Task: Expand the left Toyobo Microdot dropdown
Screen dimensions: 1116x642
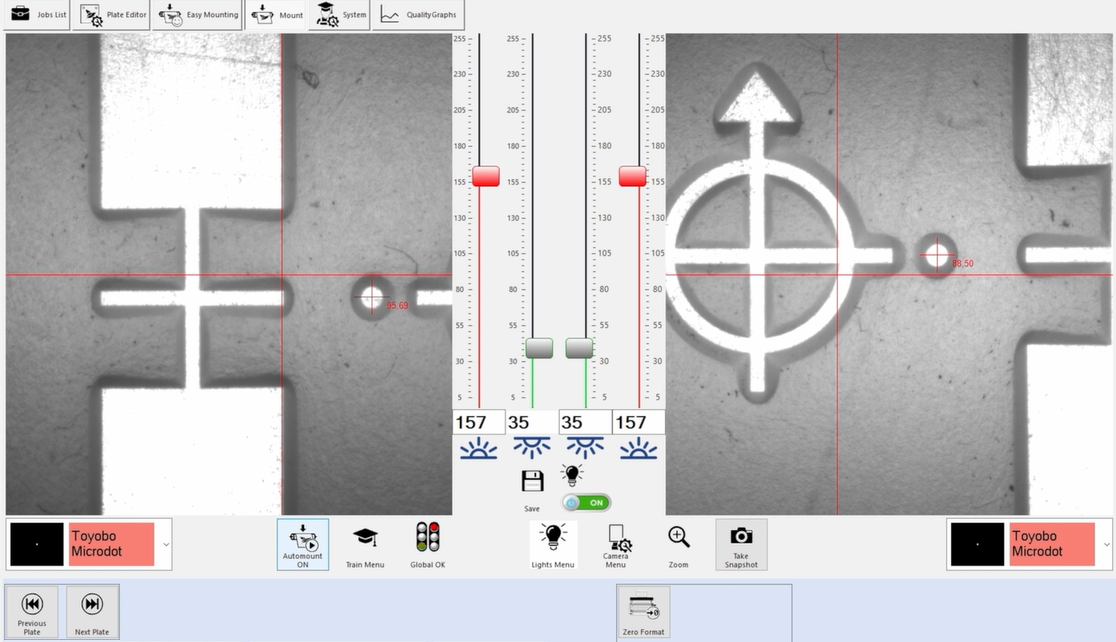Action: pos(166,544)
